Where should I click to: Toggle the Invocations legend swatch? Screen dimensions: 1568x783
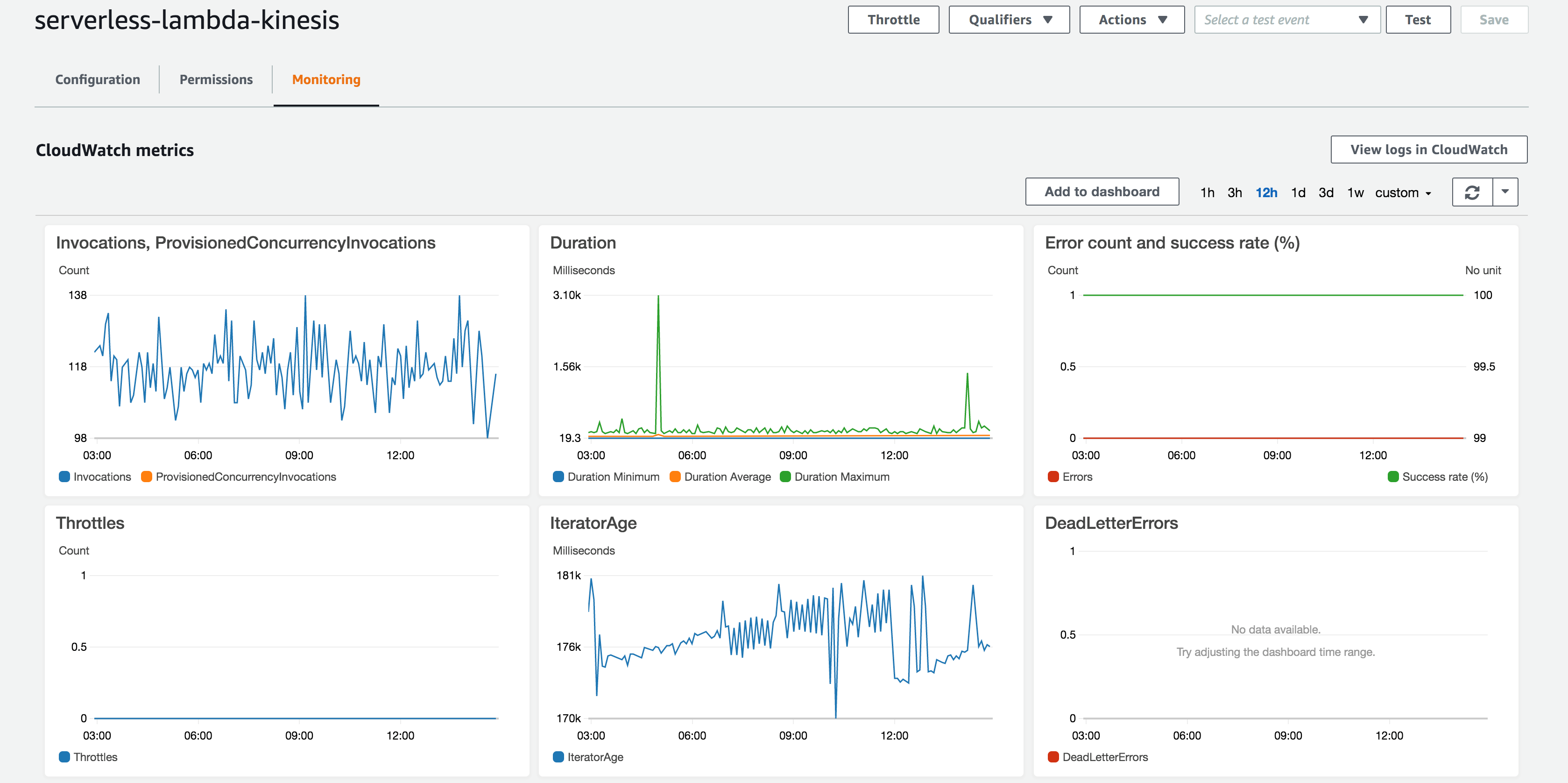coord(64,477)
